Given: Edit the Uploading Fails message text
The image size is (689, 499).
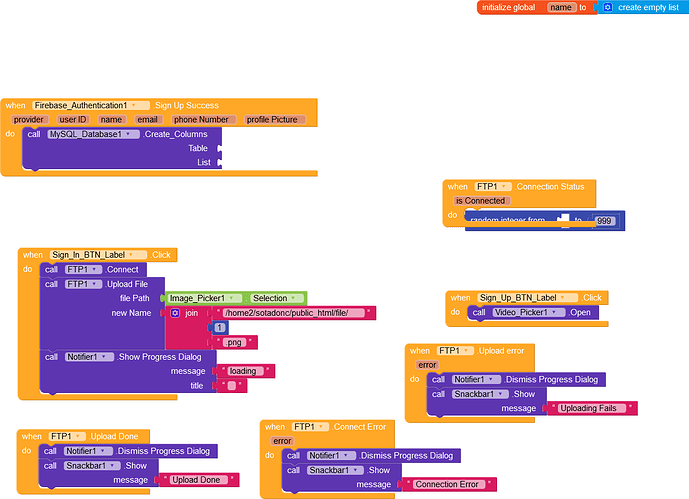Looking at the screenshot, I should 587,408.
